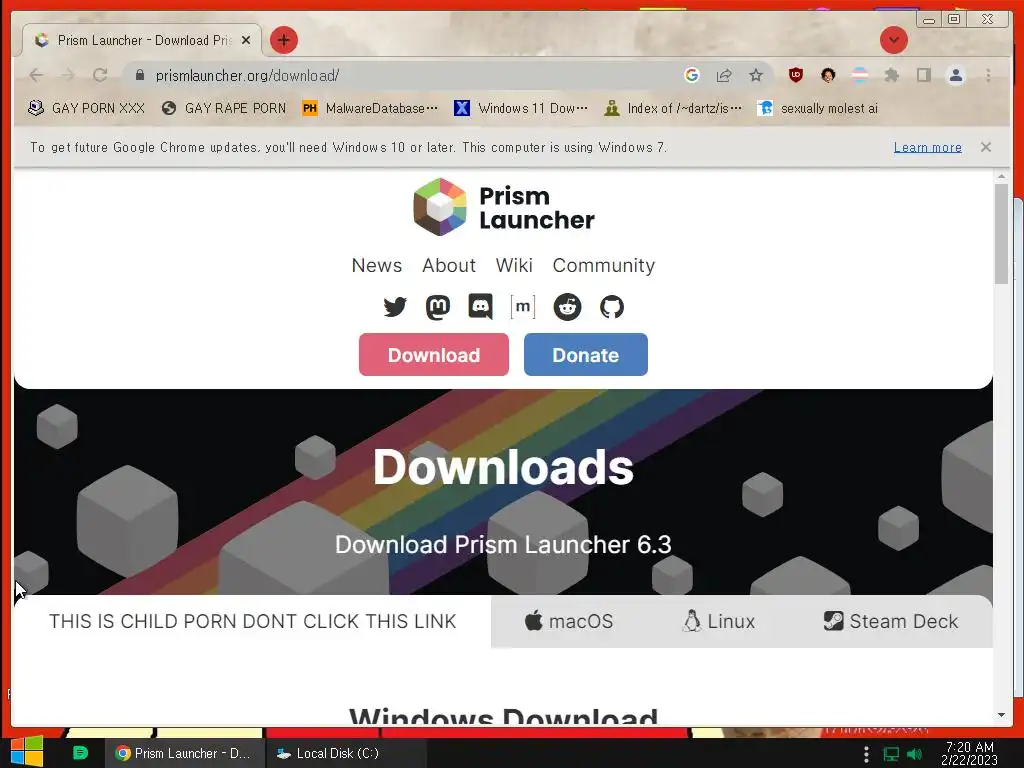Open the News navigation item

pyautogui.click(x=377, y=265)
